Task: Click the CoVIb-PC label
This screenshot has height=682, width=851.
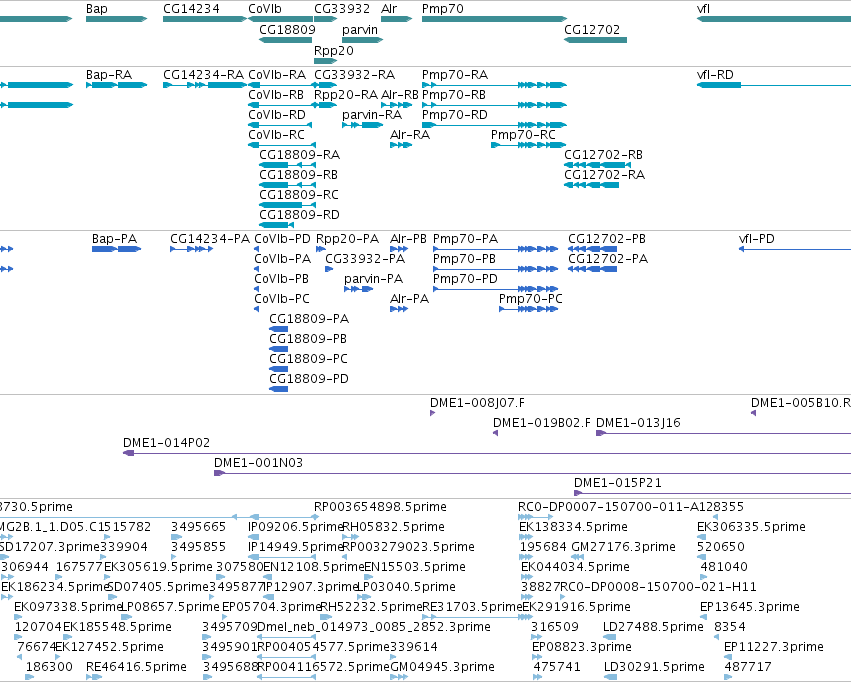Action: click(x=282, y=299)
